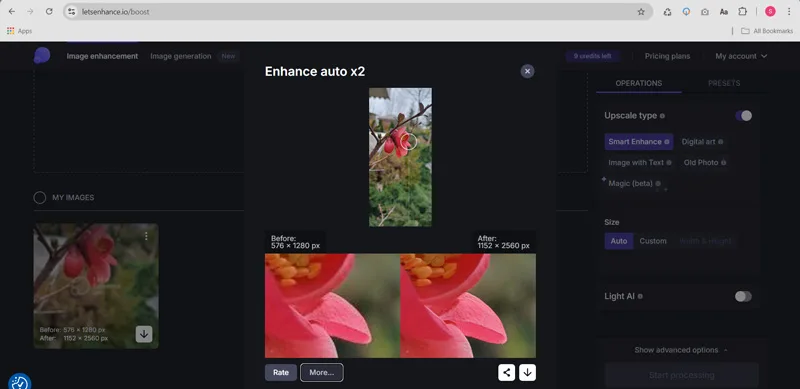The image size is (800, 389).
Task: Click the Start processing button
Action: point(682,375)
